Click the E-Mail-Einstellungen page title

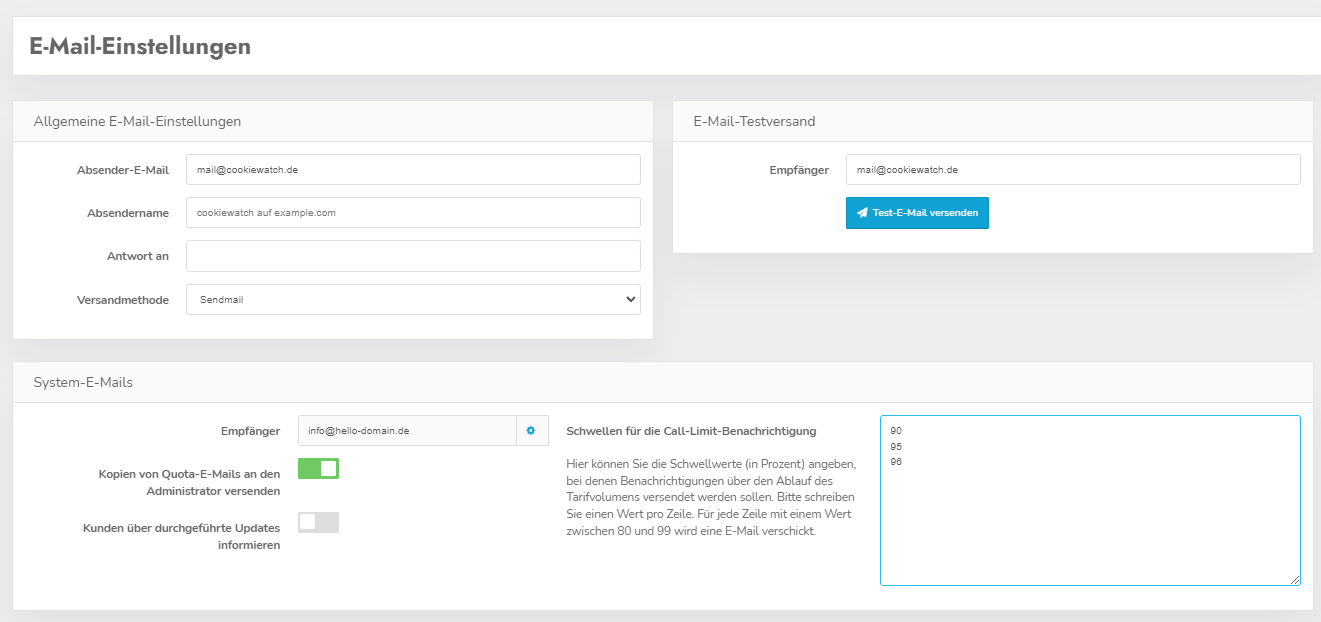(140, 46)
